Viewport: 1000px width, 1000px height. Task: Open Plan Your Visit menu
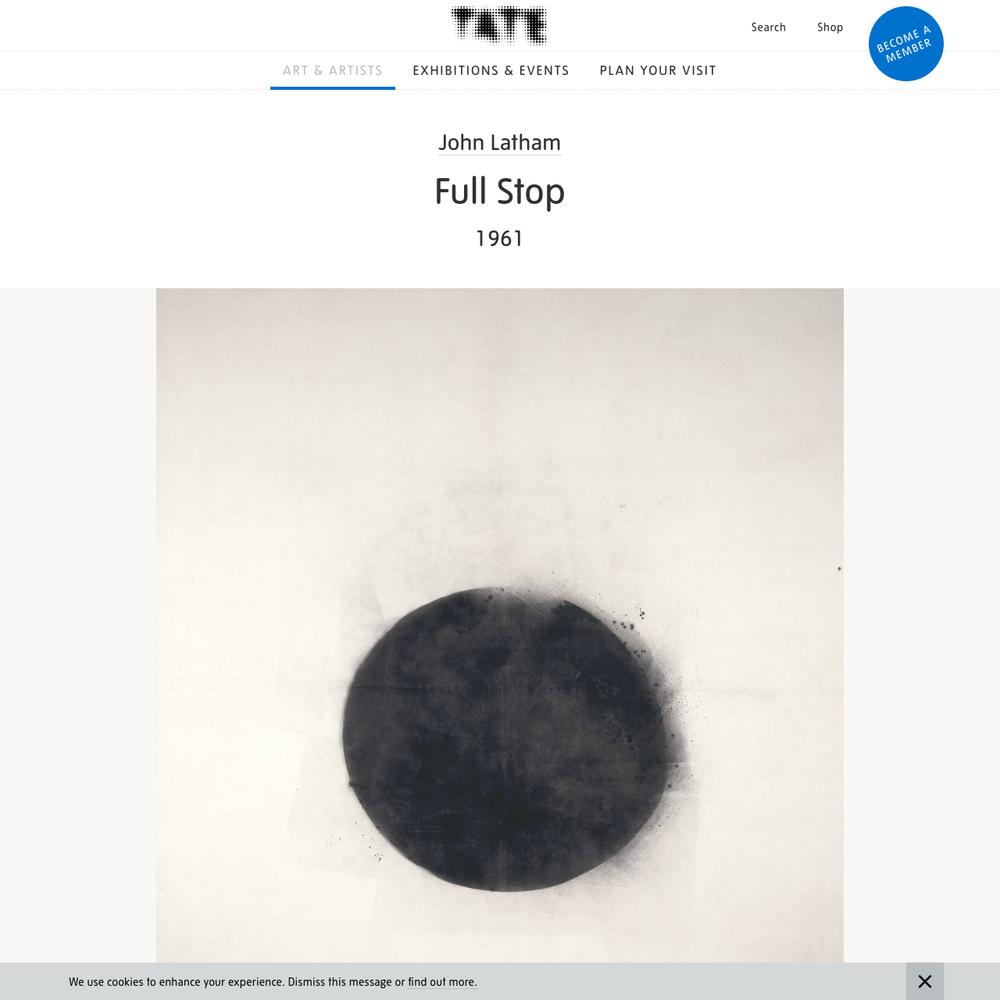(658, 71)
